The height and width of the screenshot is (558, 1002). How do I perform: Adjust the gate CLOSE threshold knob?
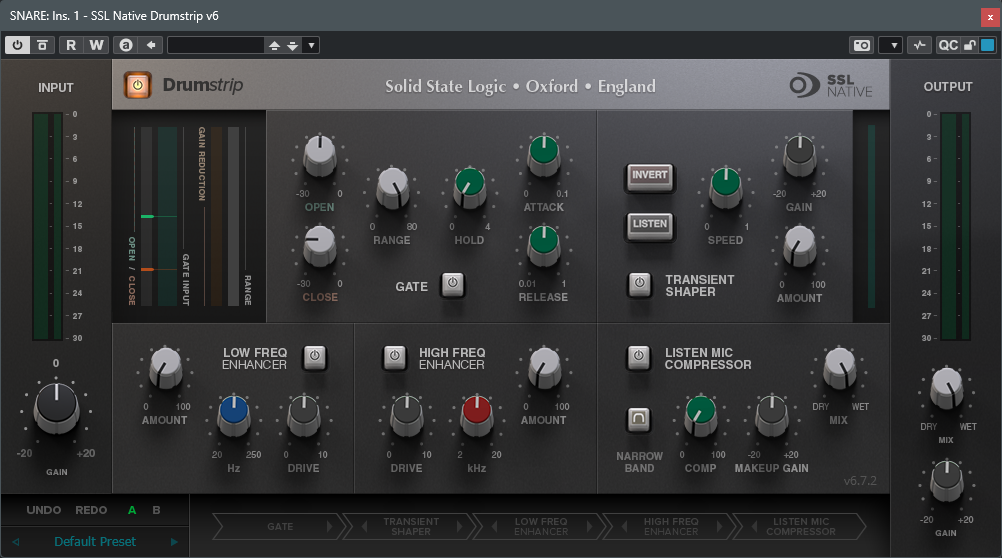click(x=320, y=245)
